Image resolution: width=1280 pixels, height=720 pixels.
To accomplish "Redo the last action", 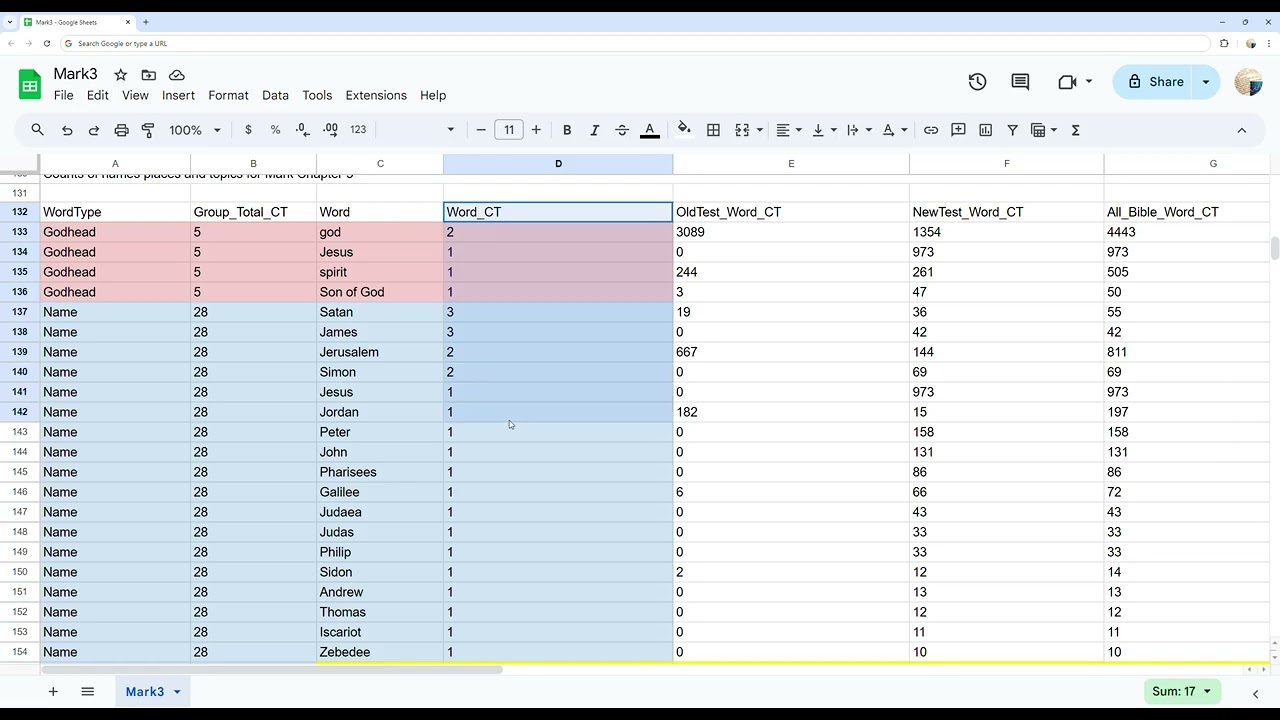I will pyautogui.click(x=94, y=130).
